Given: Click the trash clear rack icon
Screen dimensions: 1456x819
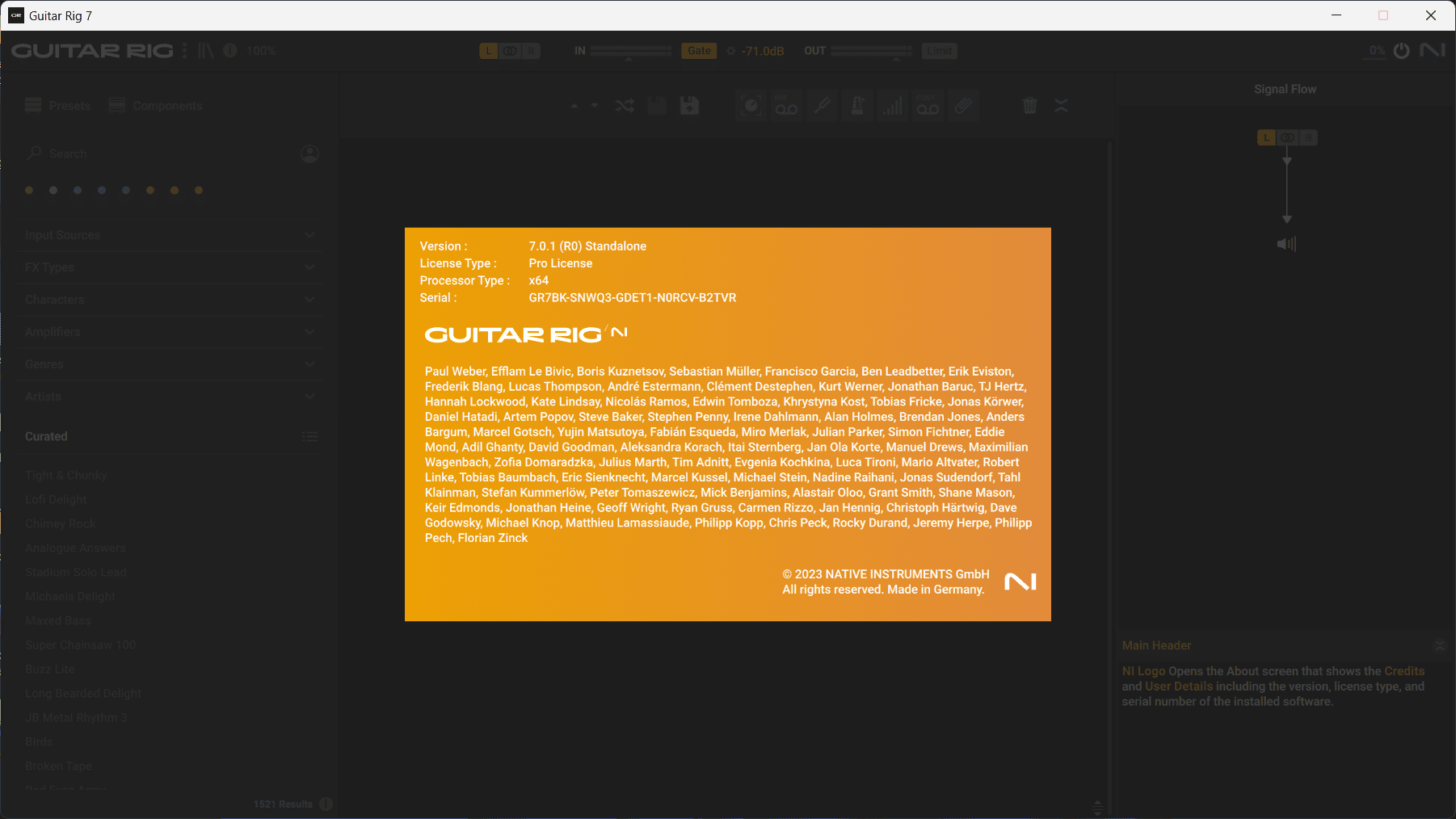Looking at the screenshot, I should tap(1029, 106).
